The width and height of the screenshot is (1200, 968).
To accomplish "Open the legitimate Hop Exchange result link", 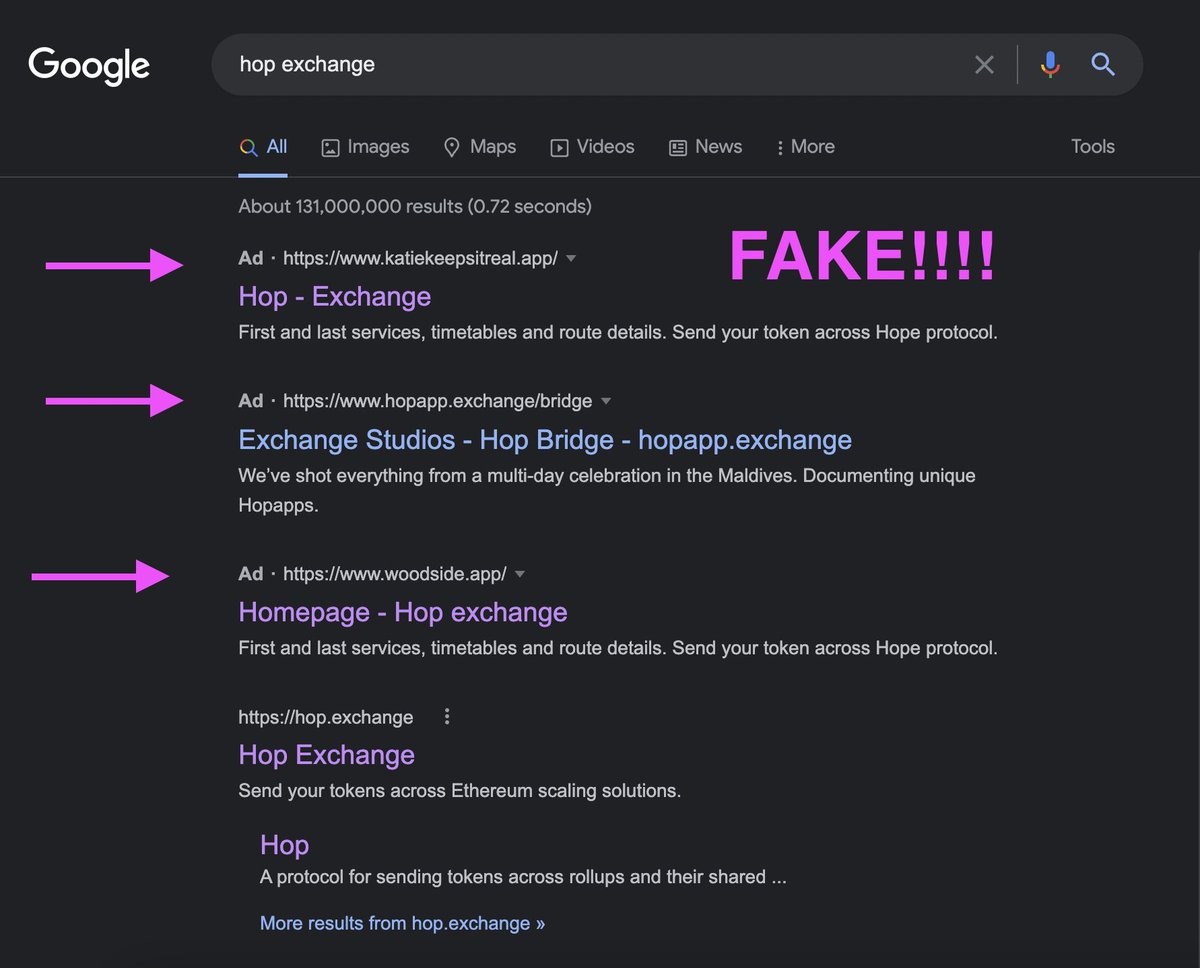I will [x=326, y=755].
